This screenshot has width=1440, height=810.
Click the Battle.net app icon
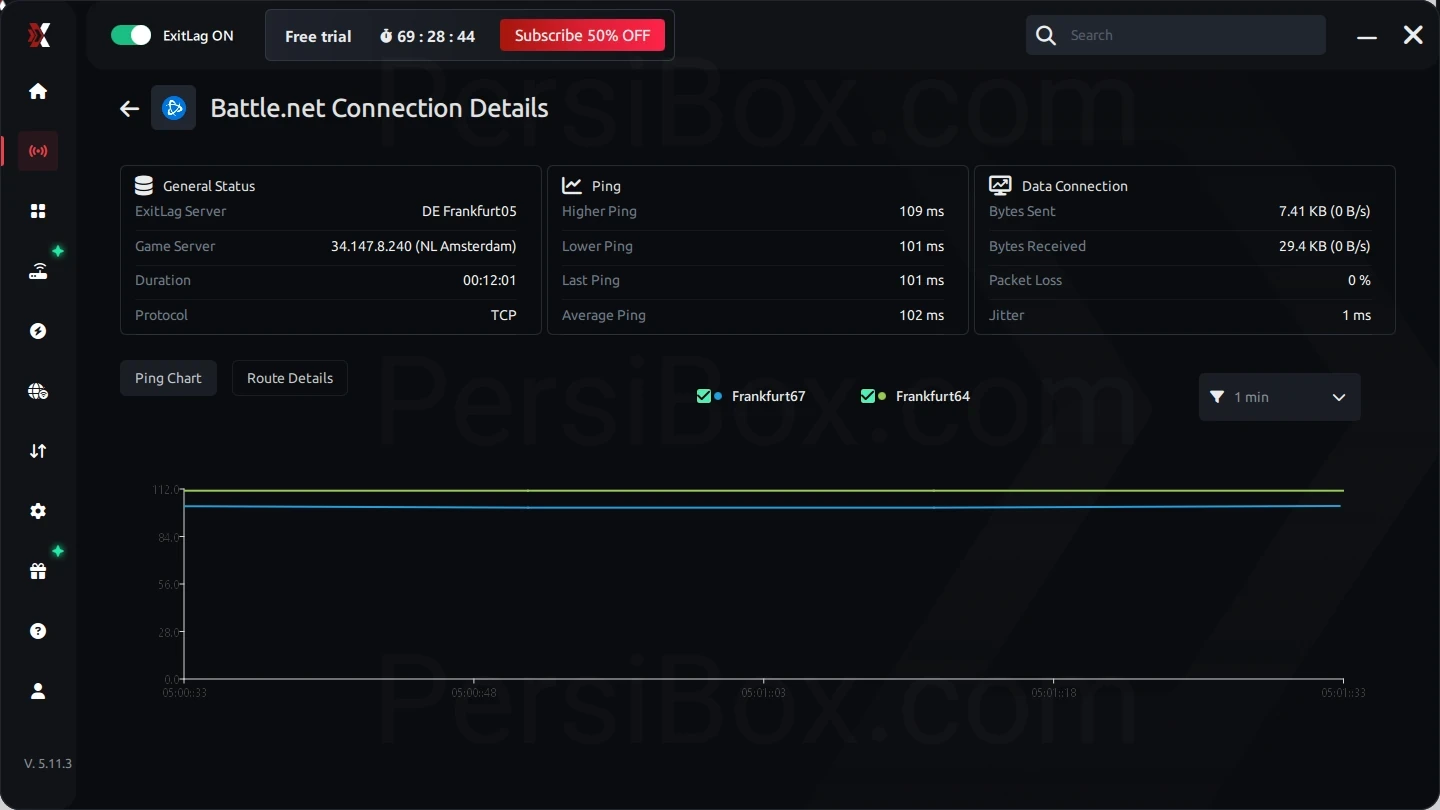(173, 108)
